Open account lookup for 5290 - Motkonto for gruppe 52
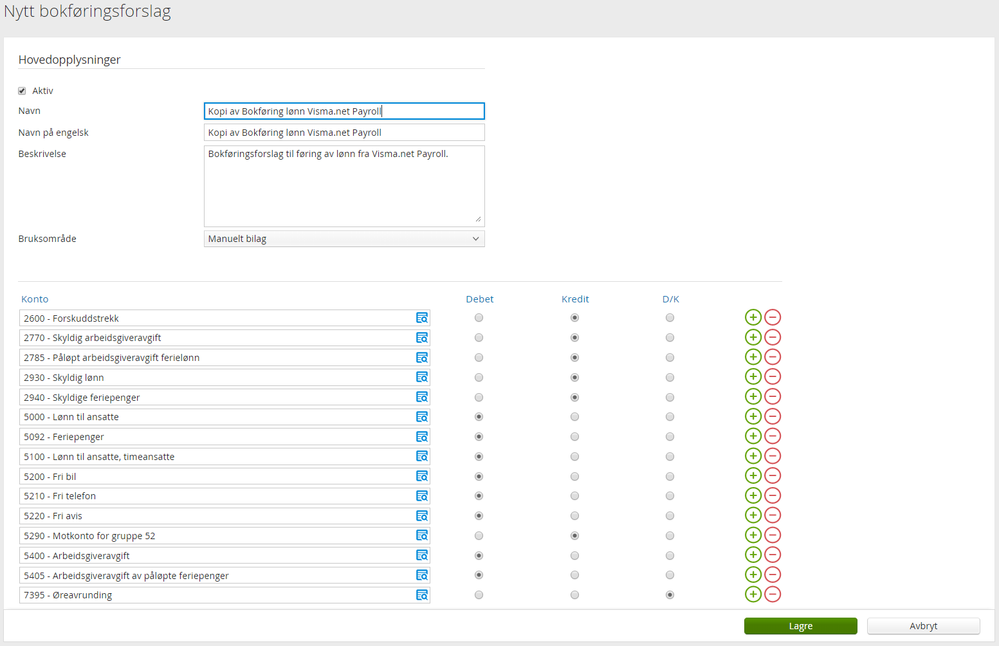This screenshot has height=646, width=999. (422, 535)
